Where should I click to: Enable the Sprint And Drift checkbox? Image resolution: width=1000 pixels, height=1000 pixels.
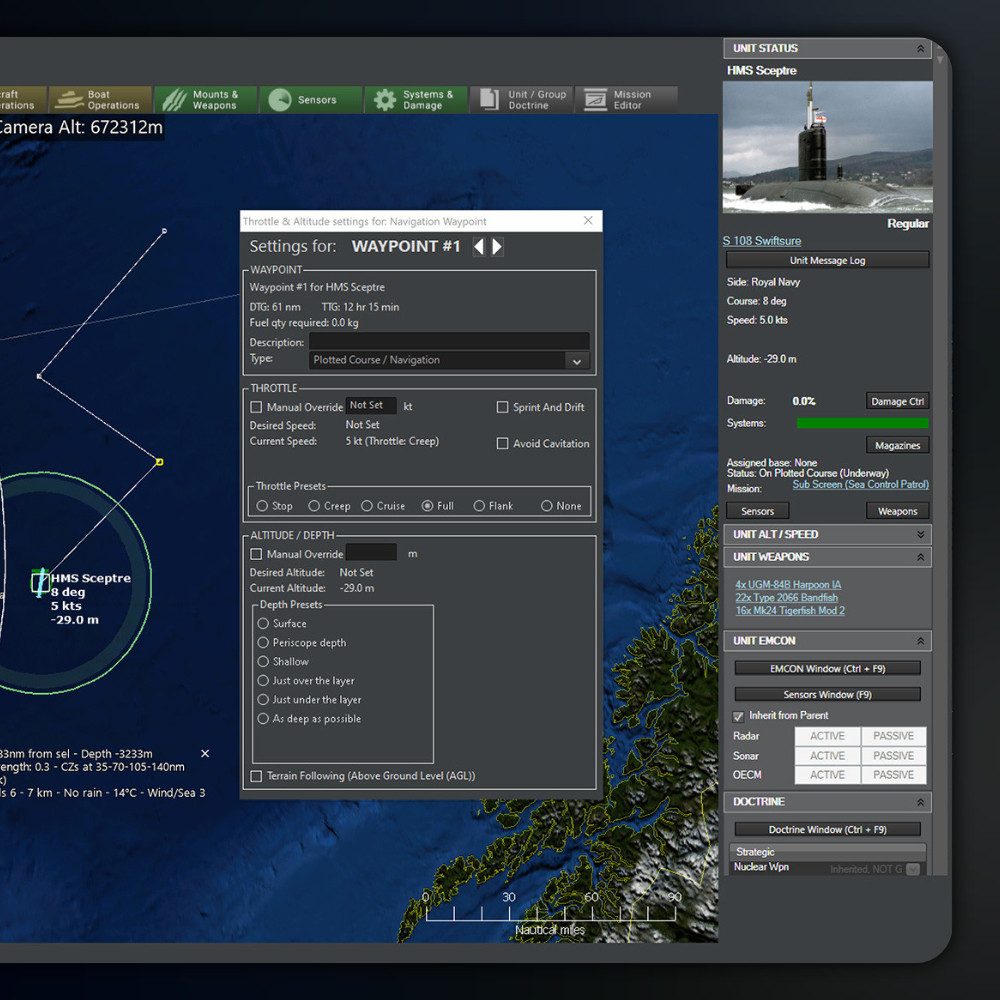tap(503, 408)
